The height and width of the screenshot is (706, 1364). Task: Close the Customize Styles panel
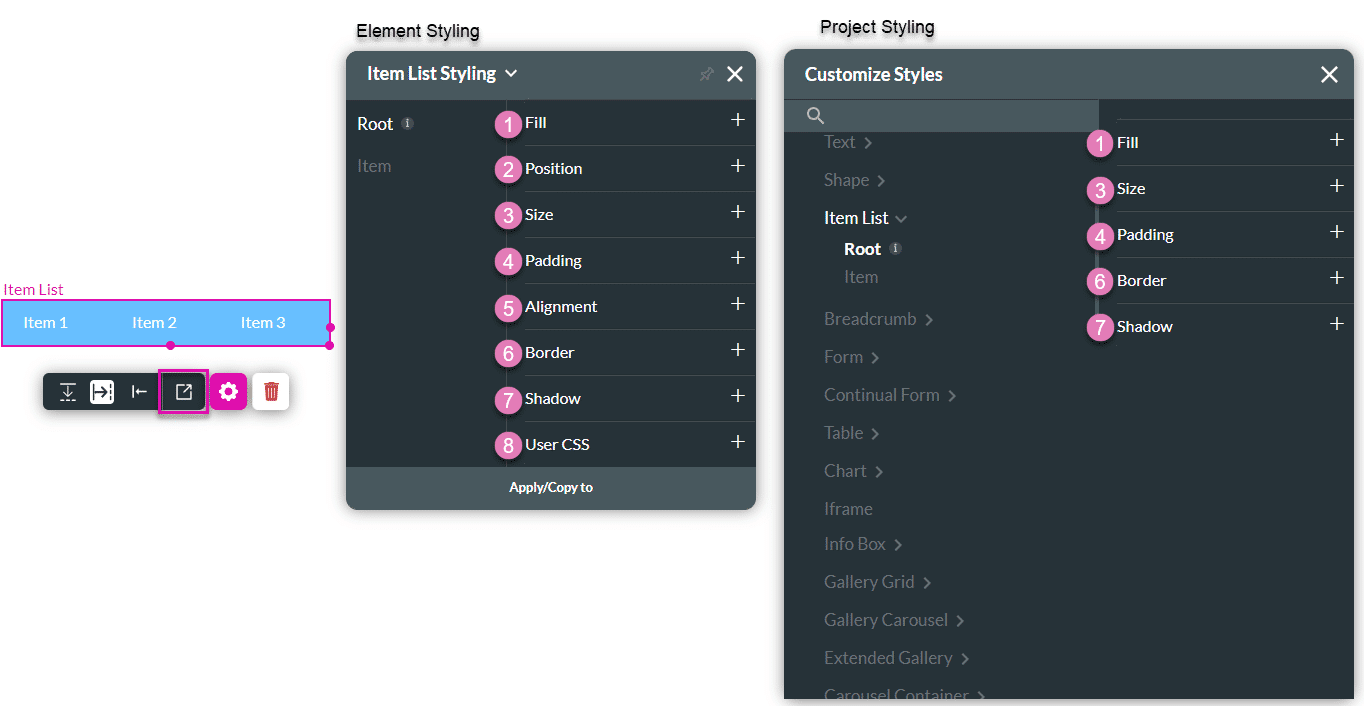click(x=1329, y=74)
